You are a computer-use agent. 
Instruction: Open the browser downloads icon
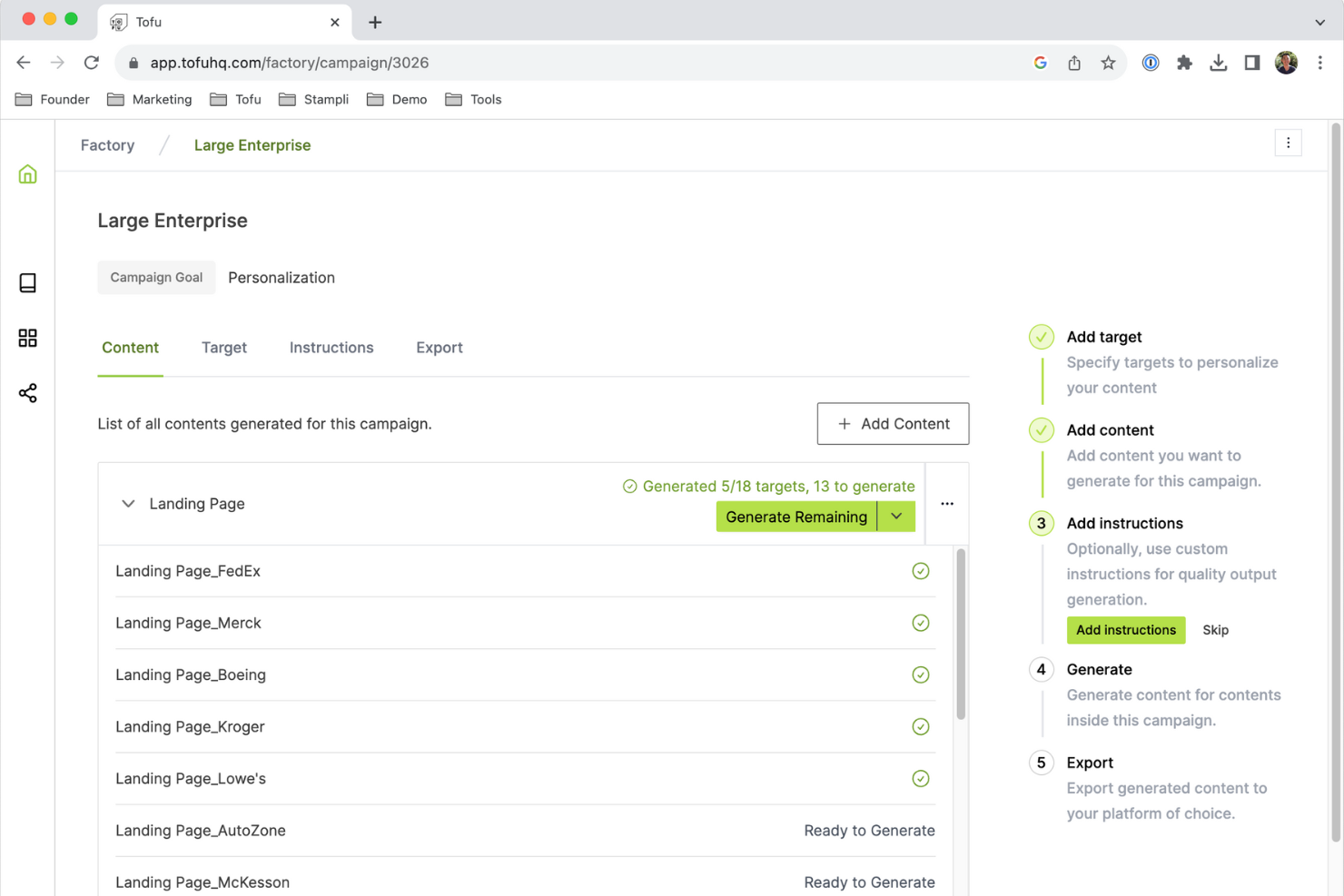(x=1219, y=63)
